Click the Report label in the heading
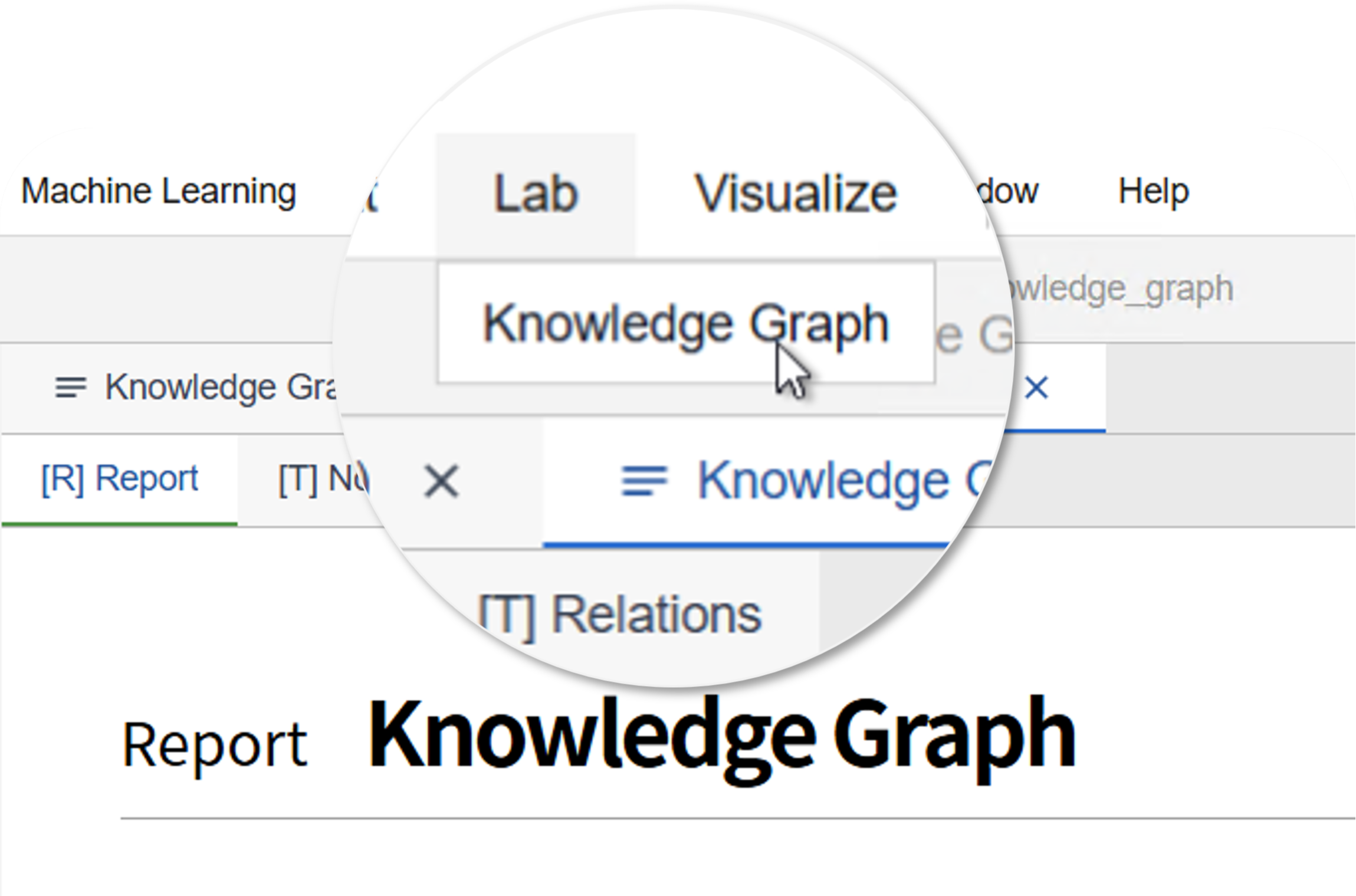 click(215, 745)
